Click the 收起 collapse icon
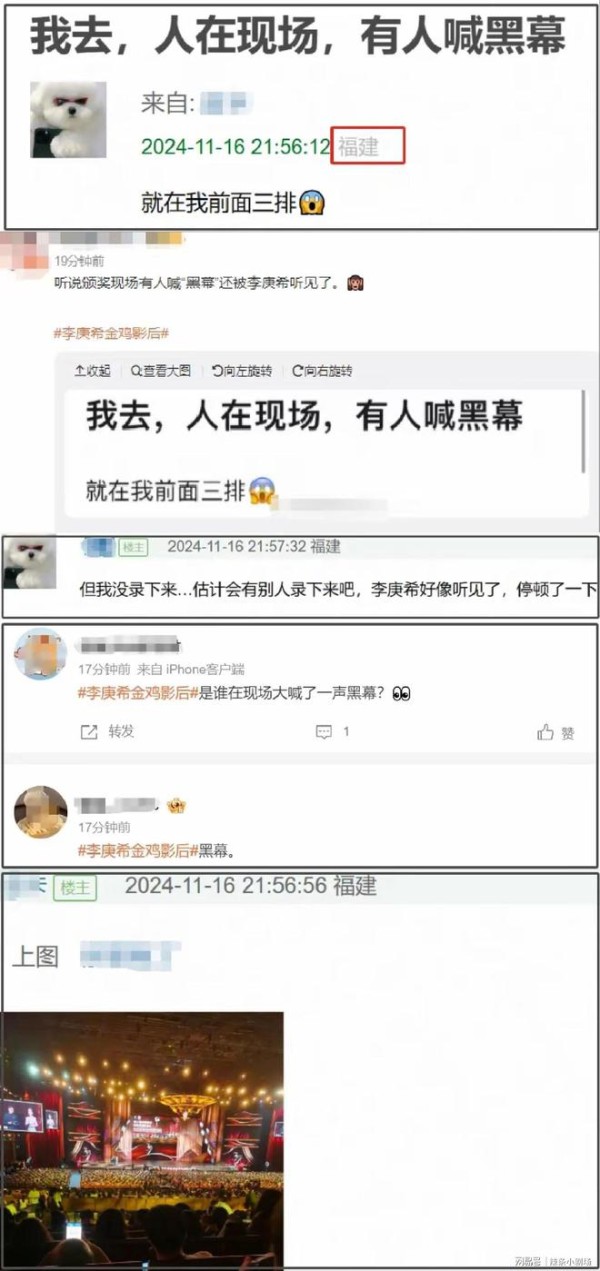Image resolution: width=600 pixels, height=1271 pixels. 93,371
